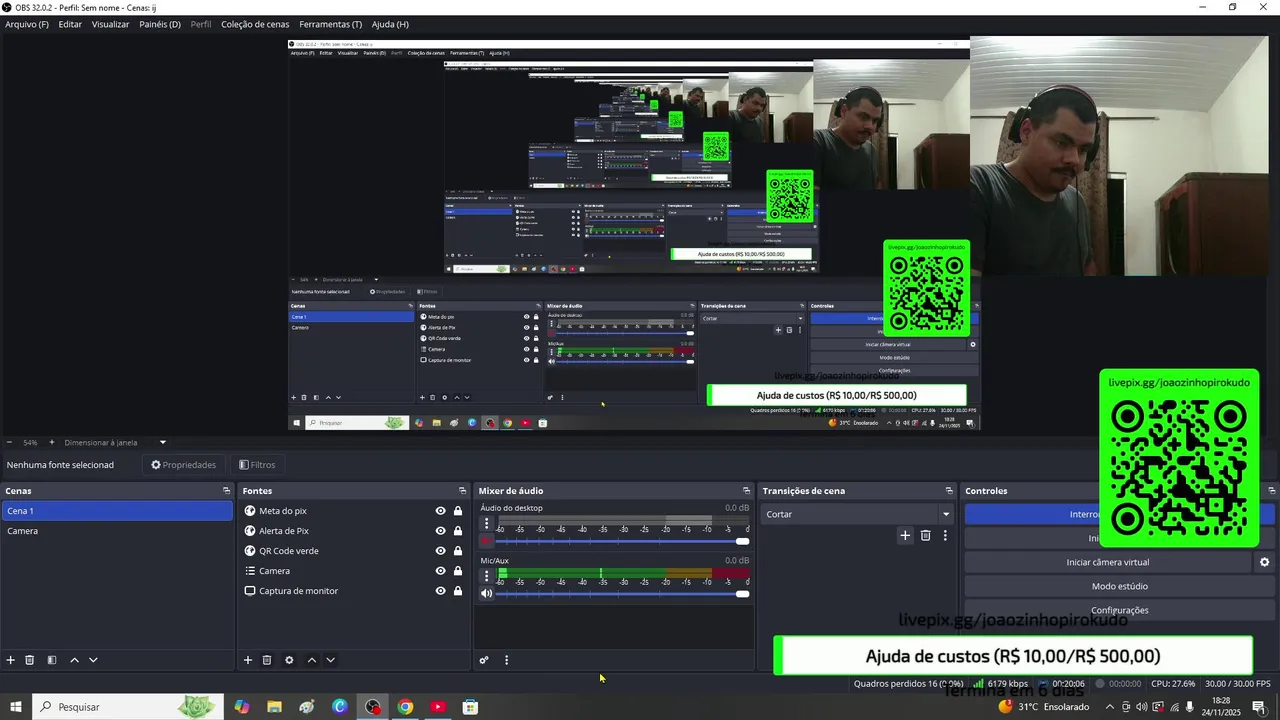Hide the Camera source

click(440, 571)
